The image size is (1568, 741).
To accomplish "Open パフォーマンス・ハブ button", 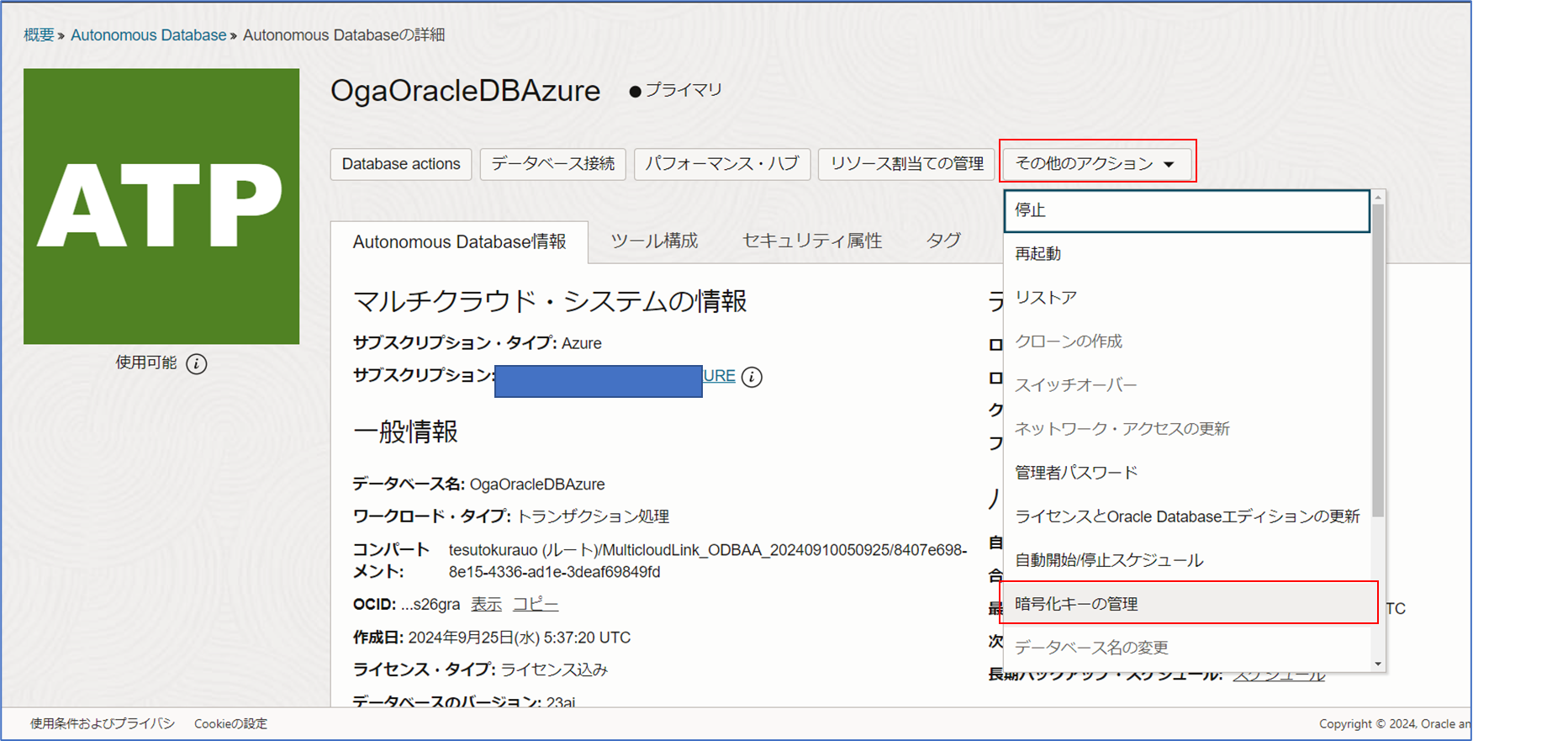I will coord(722,164).
